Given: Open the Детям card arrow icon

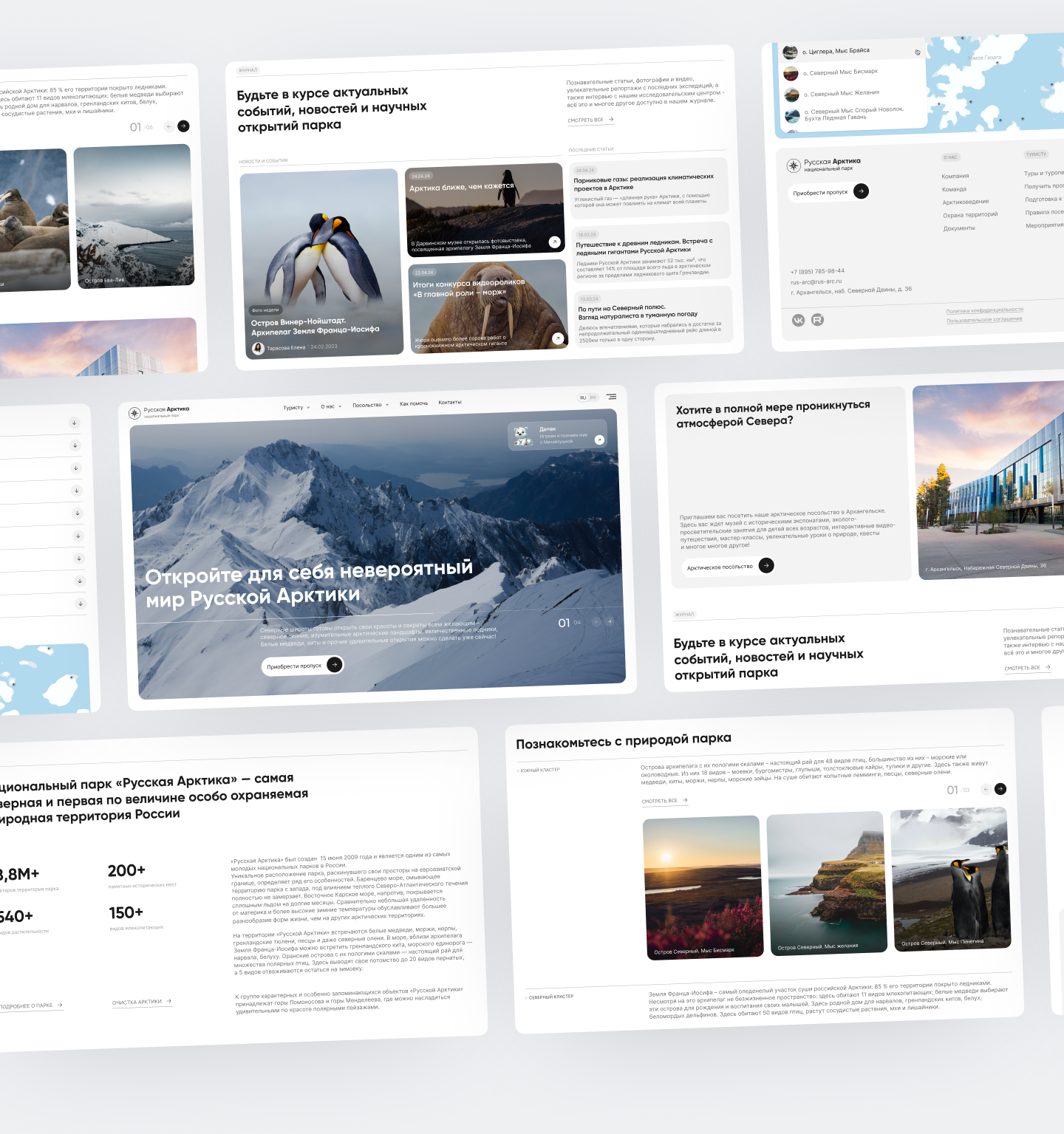Looking at the screenshot, I should (599, 440).
